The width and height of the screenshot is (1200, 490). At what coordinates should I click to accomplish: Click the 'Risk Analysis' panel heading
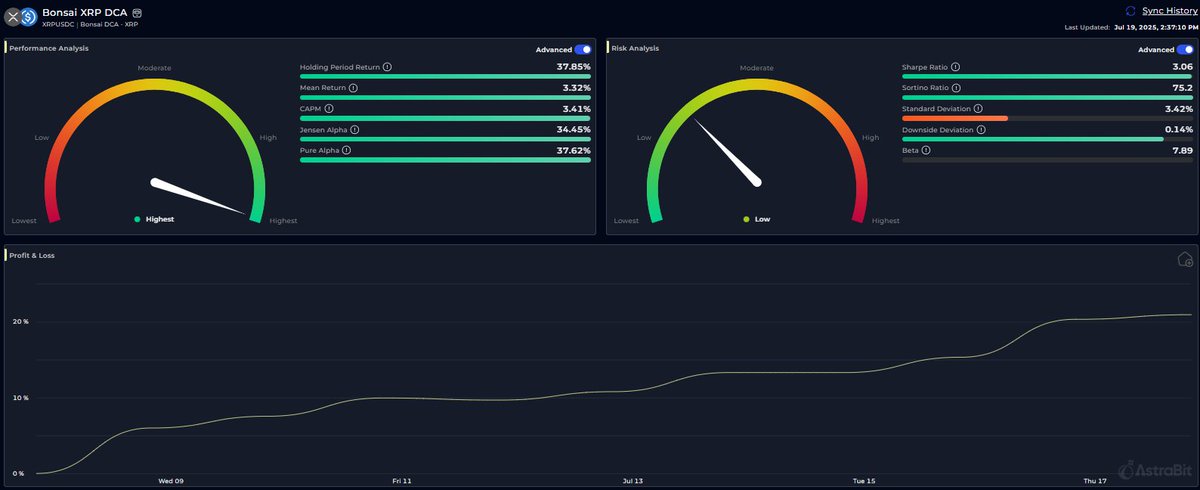coord(635,47)
